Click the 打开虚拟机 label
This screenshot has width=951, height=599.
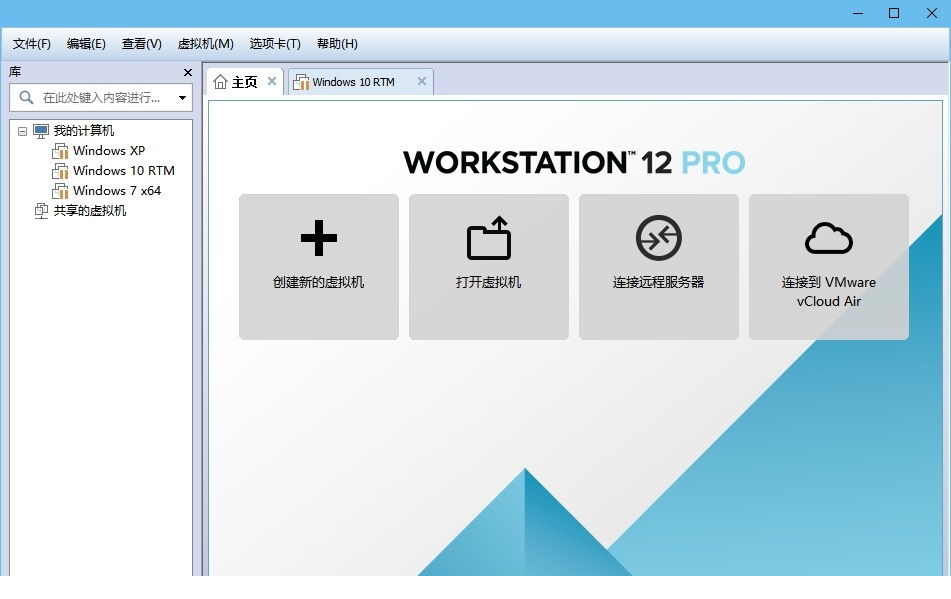coord(488,282)
